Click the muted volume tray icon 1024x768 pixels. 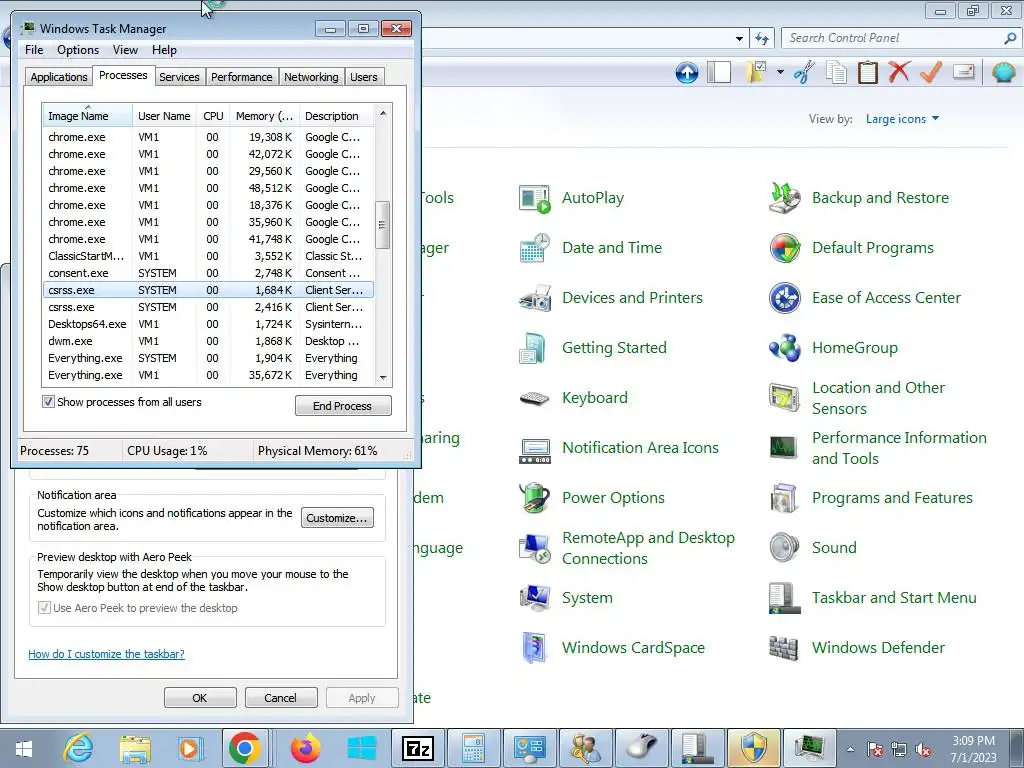pyautogui.click(x=923, y=749)
